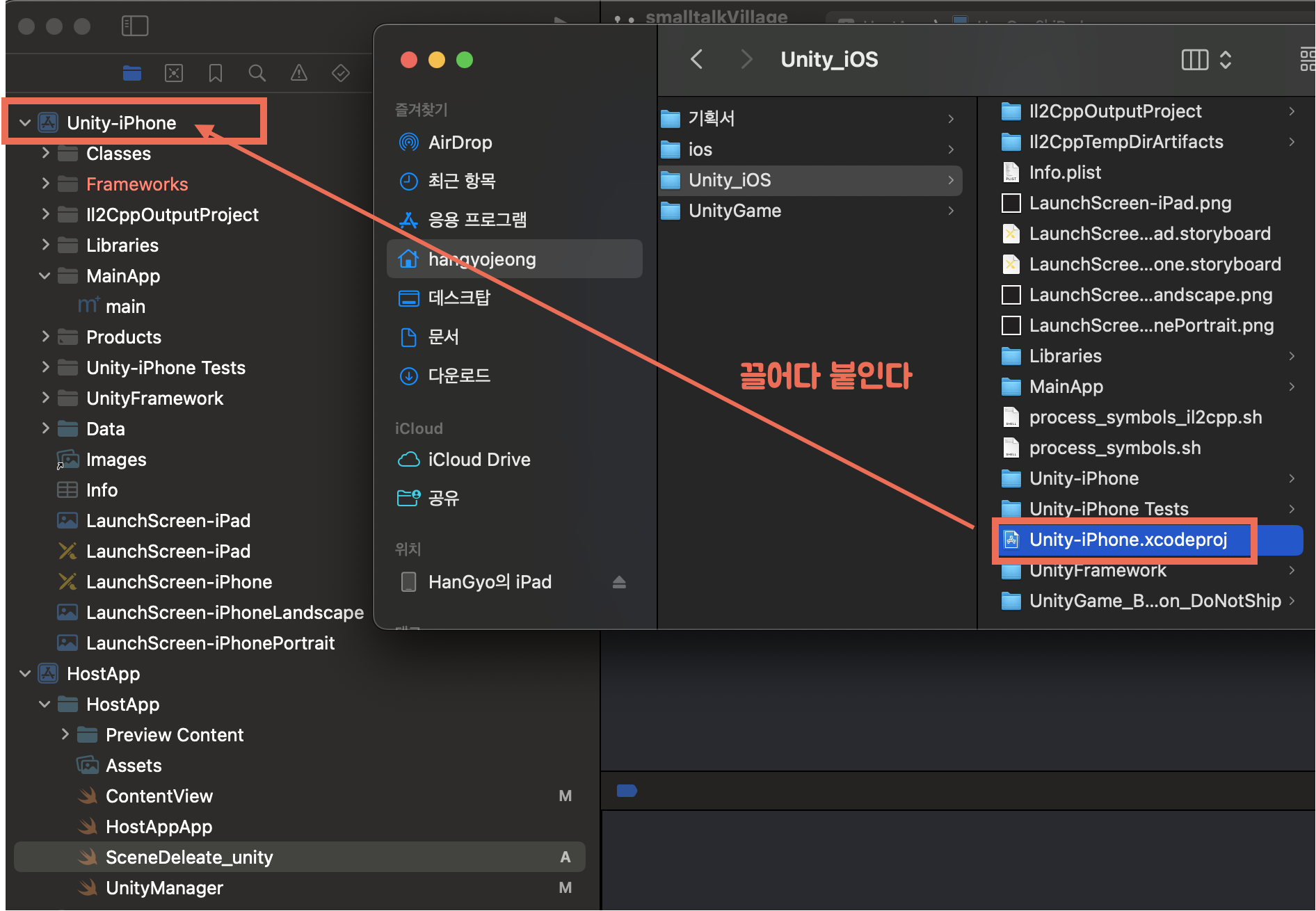This screenshot has width=1316, height=911.
Task: Open the Find navigator magnifier icon
Action: pyautogui.click(x=257, y=73)
